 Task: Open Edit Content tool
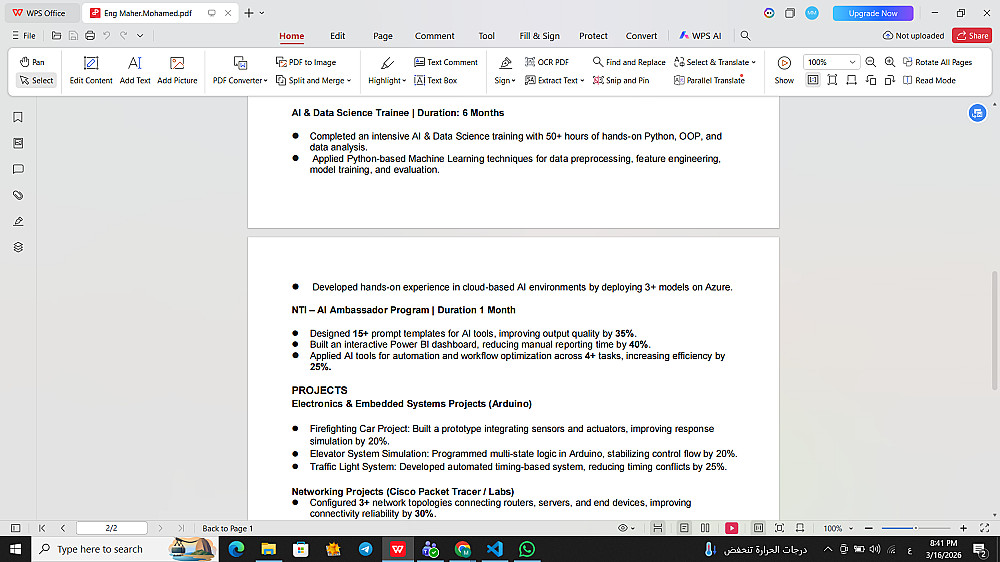click(x=91, y=70)
